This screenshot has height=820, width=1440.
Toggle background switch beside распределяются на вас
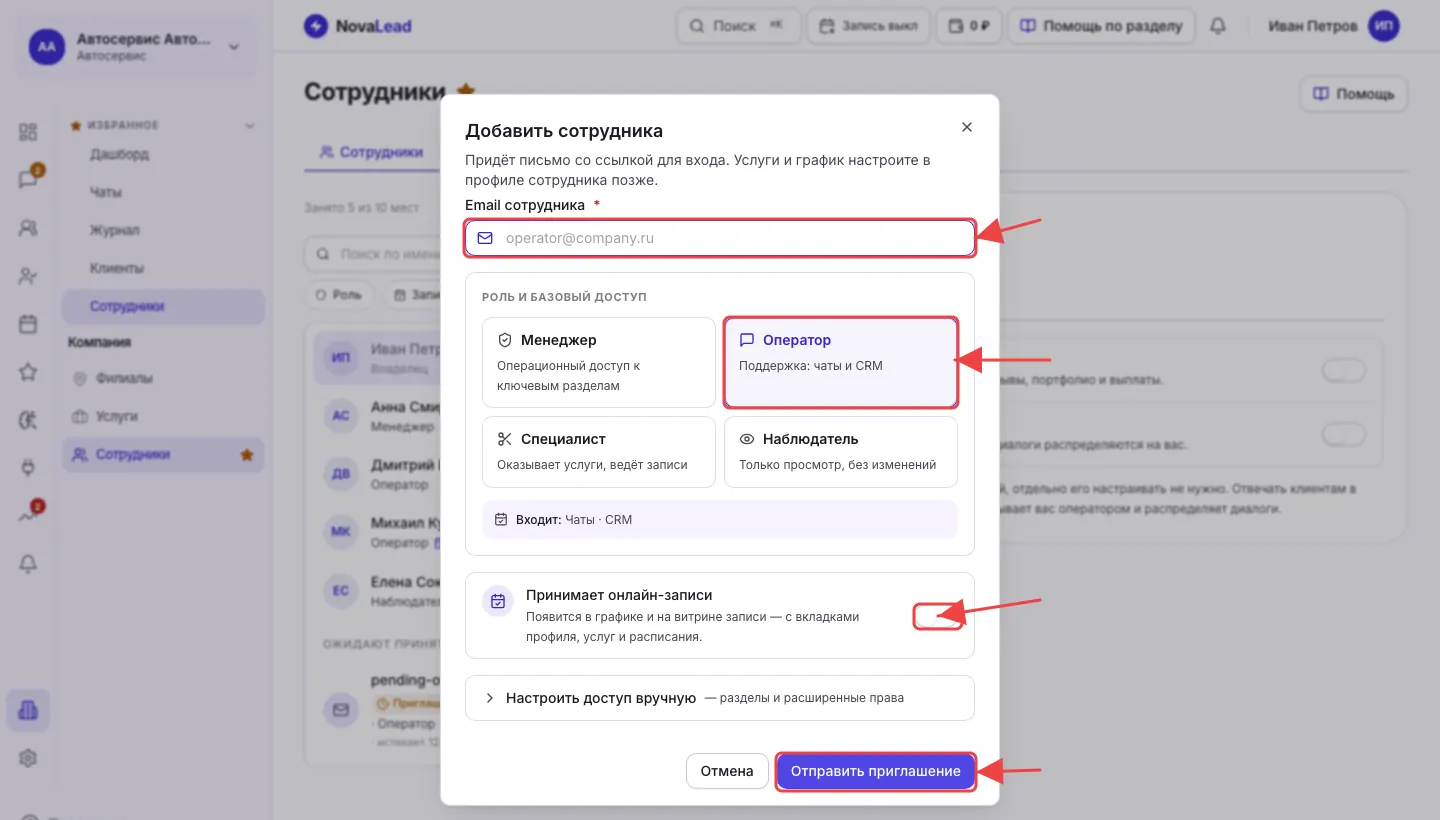click(1343, 435)
